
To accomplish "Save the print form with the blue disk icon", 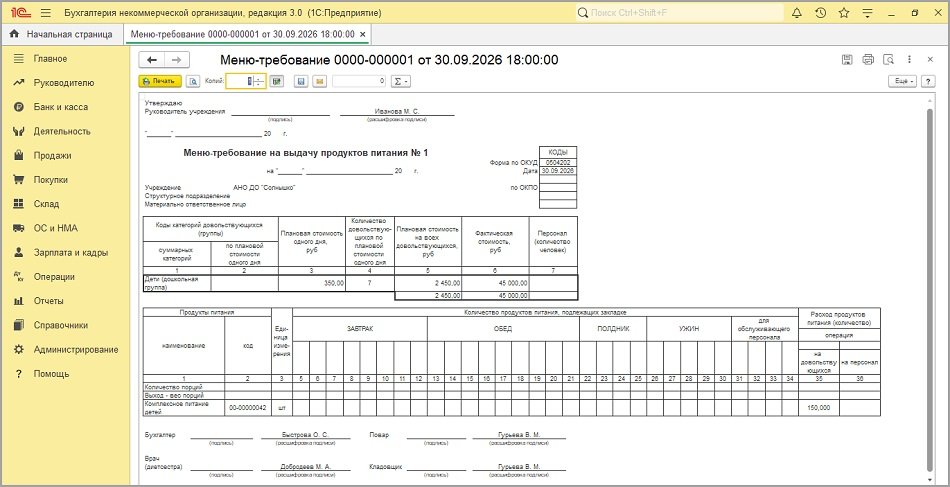I will (x=301, y=81).
